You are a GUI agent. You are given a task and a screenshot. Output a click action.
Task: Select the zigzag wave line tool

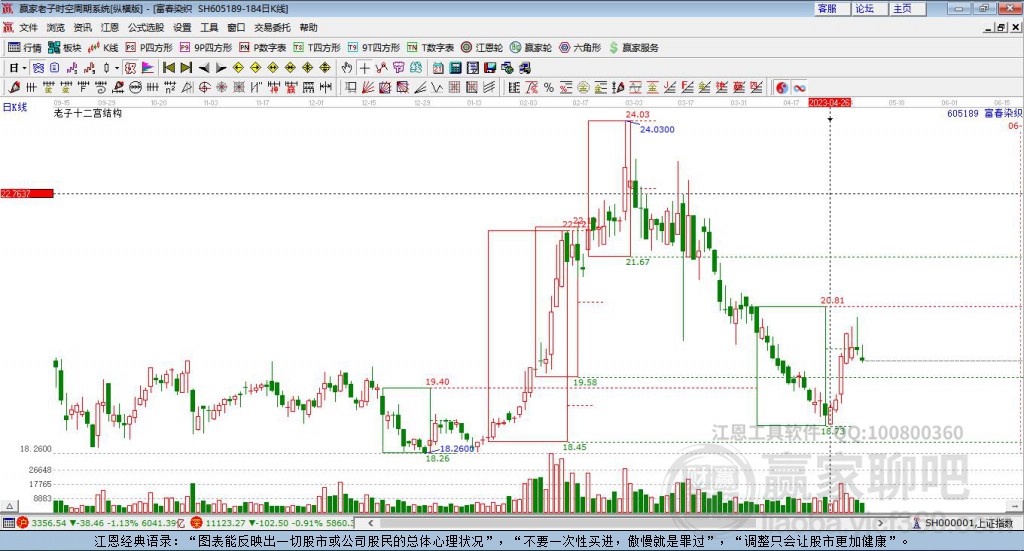436,87
